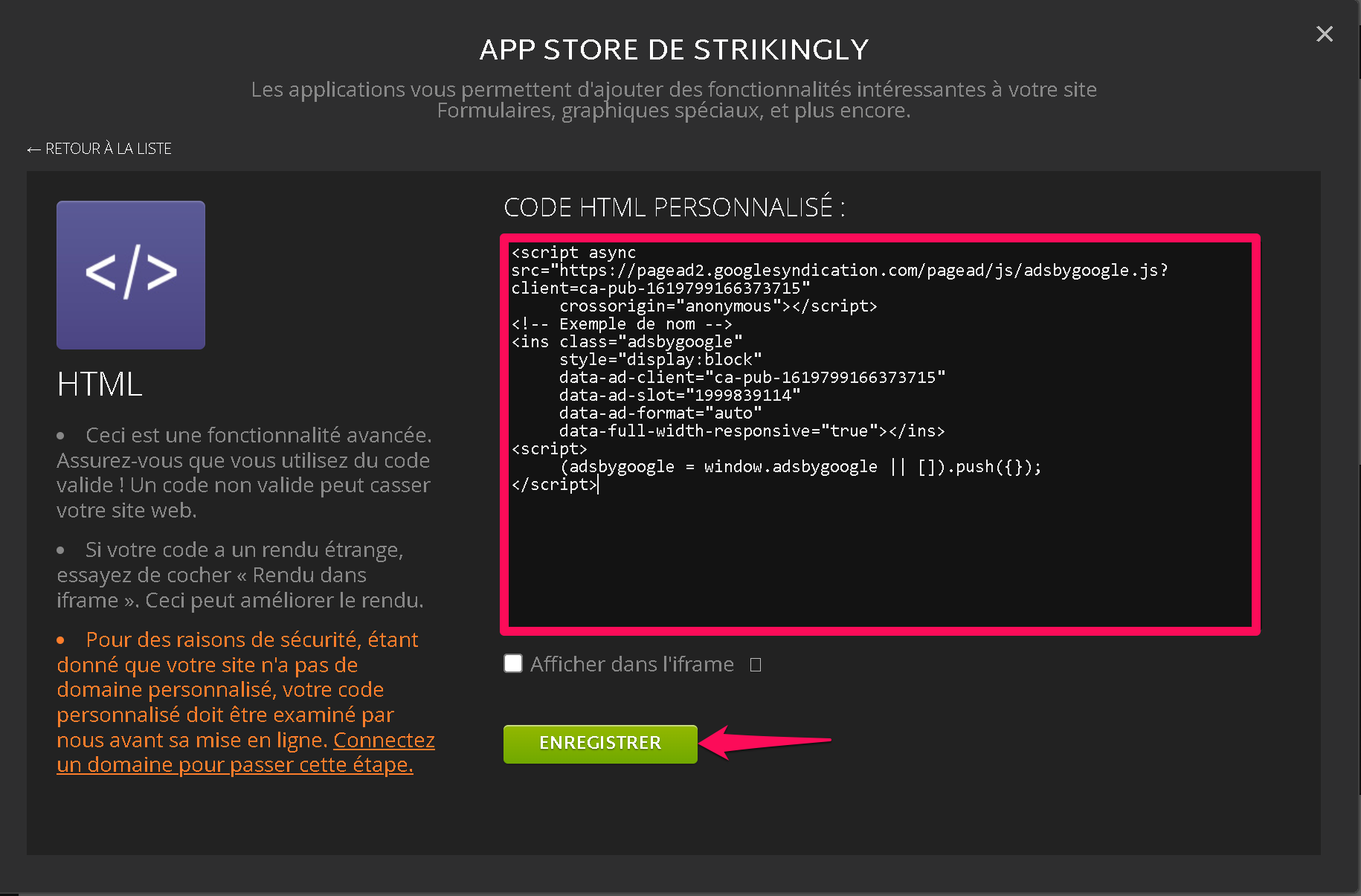The width and height of the screenshot is (1361, 896).
Task: Click the Code HTML personnalisé heading
Action: [x=675, y=207]
